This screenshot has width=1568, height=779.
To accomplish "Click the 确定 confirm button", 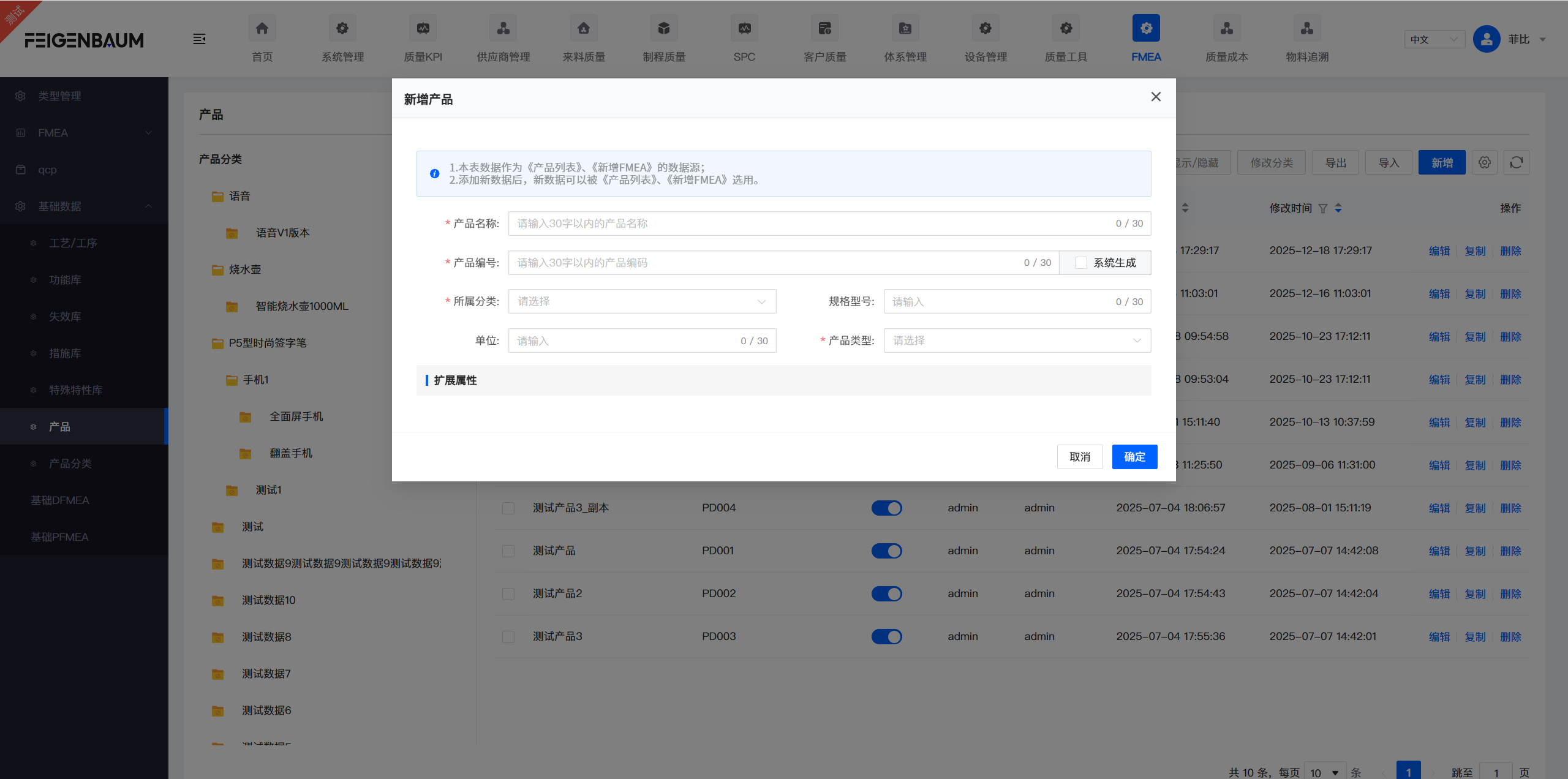I will [x=1134, y=456].
